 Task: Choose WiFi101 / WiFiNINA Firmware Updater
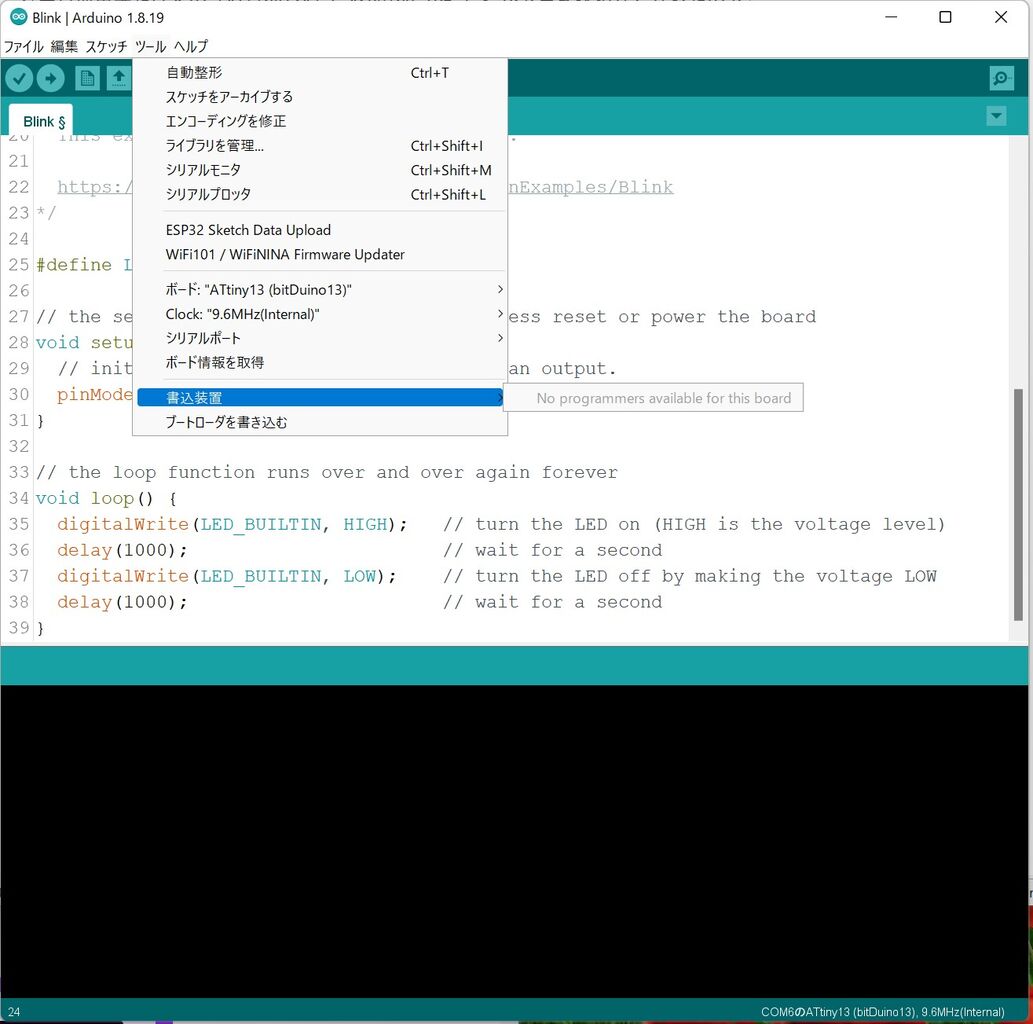click(321, 254)
